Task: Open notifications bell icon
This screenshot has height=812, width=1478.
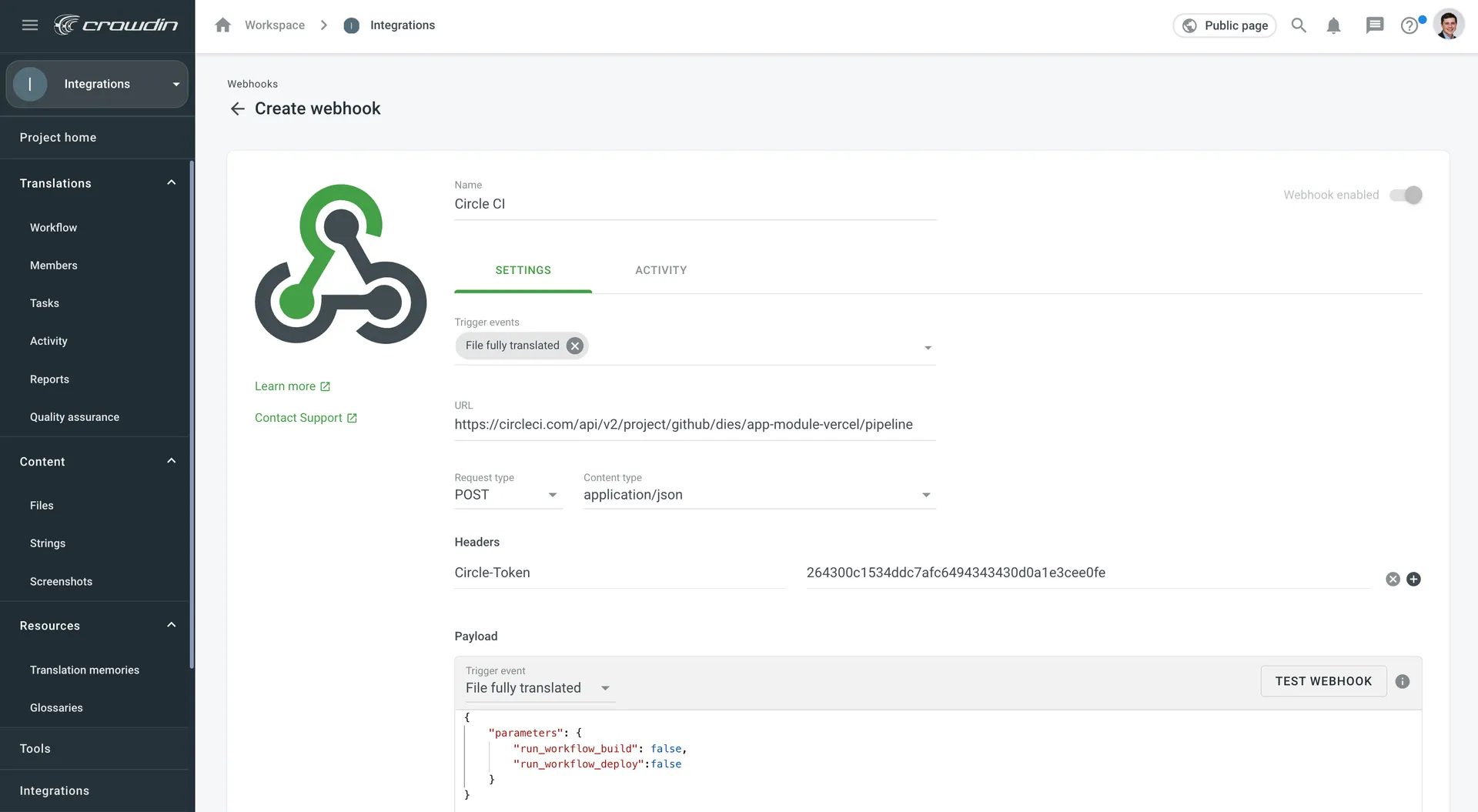Action: [x=1334, y=25]
